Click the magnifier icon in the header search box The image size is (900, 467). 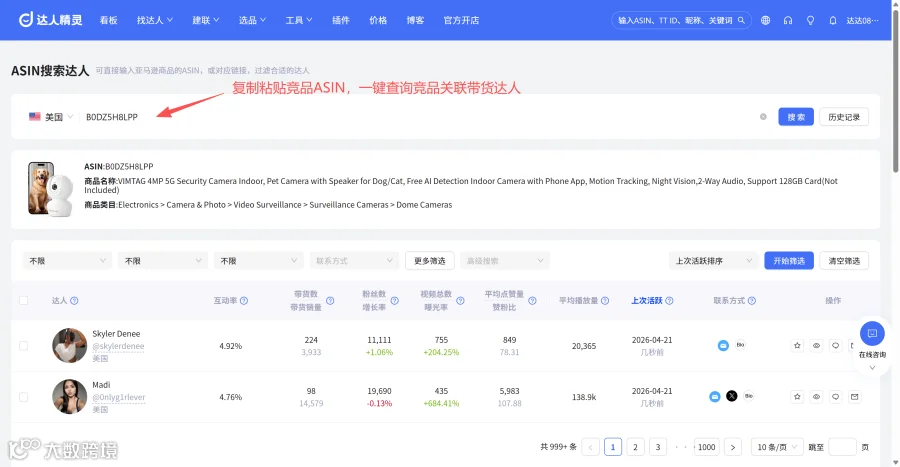coord(741,20)
